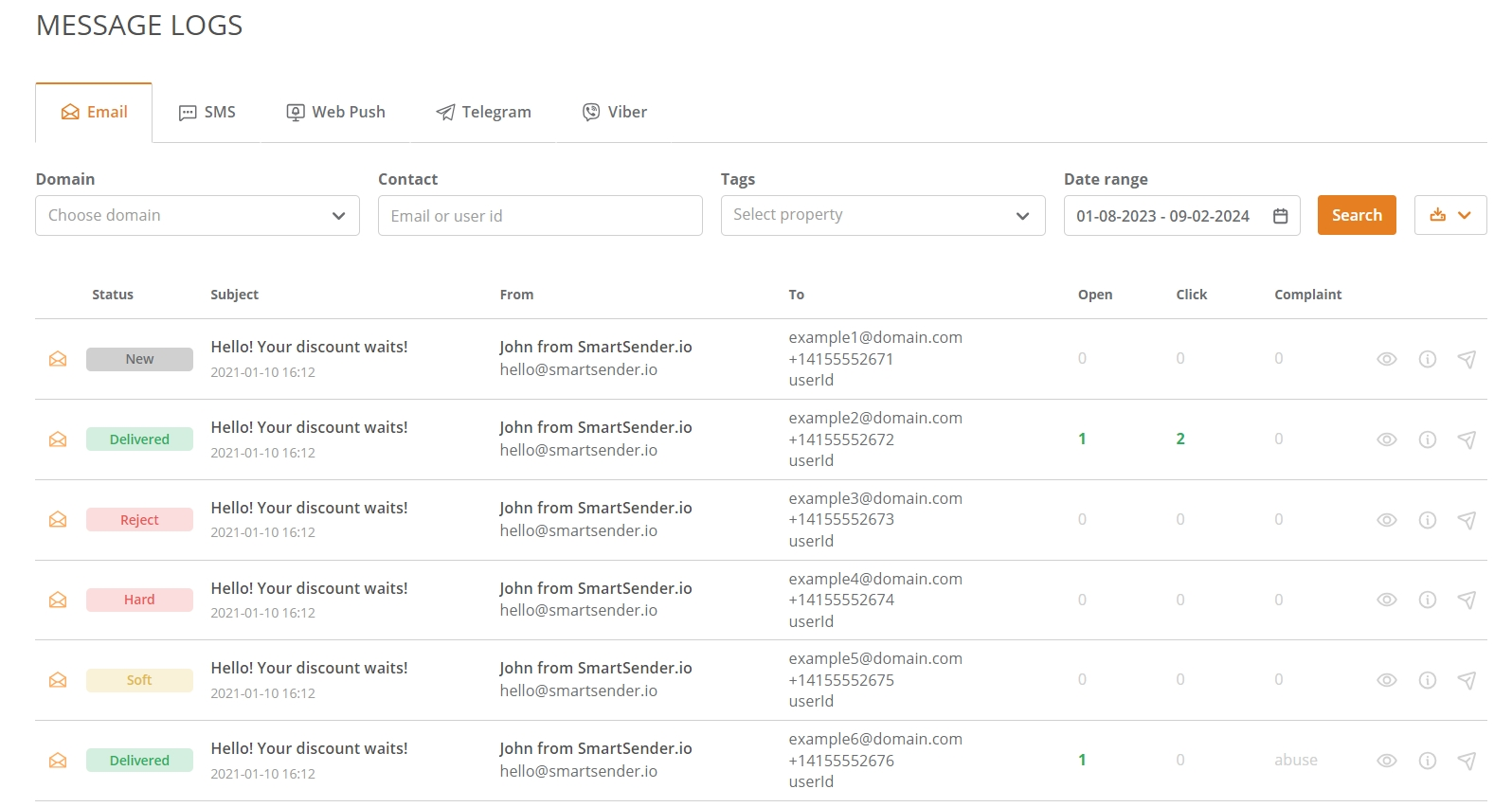The image size is (1512, 807).
Task: Click the Reject status badge
Action: (139, 520)
